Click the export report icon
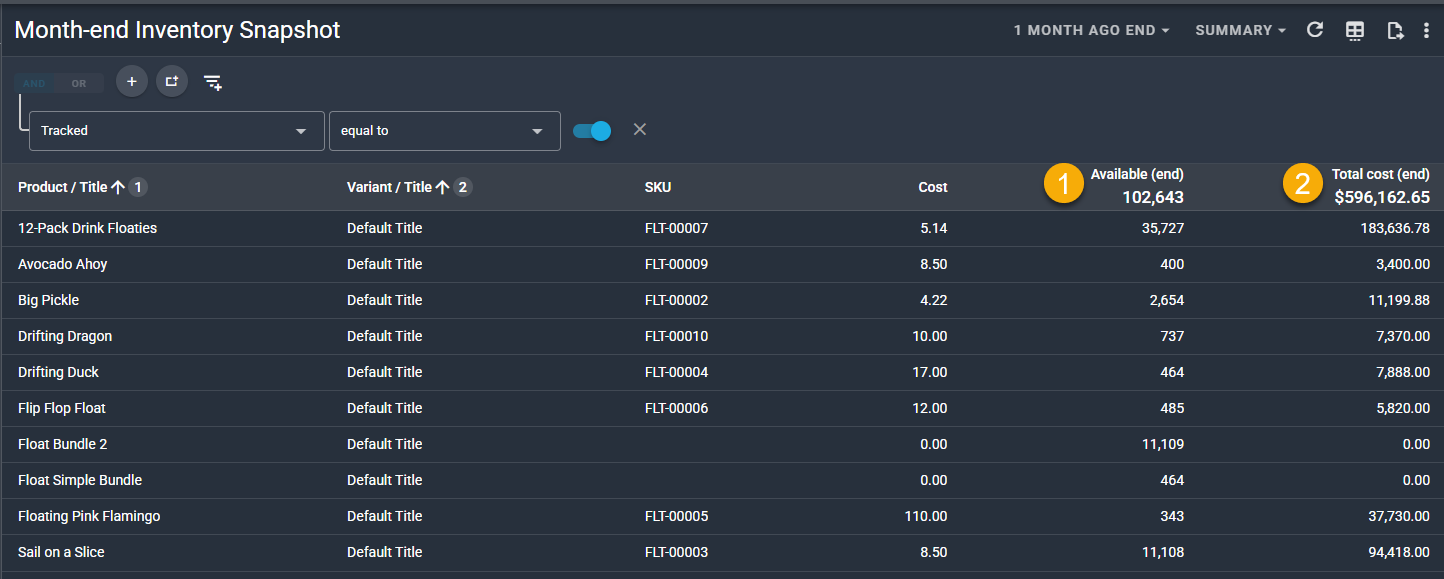This screenshot has width=1444, height=579. coord(1395,30)
